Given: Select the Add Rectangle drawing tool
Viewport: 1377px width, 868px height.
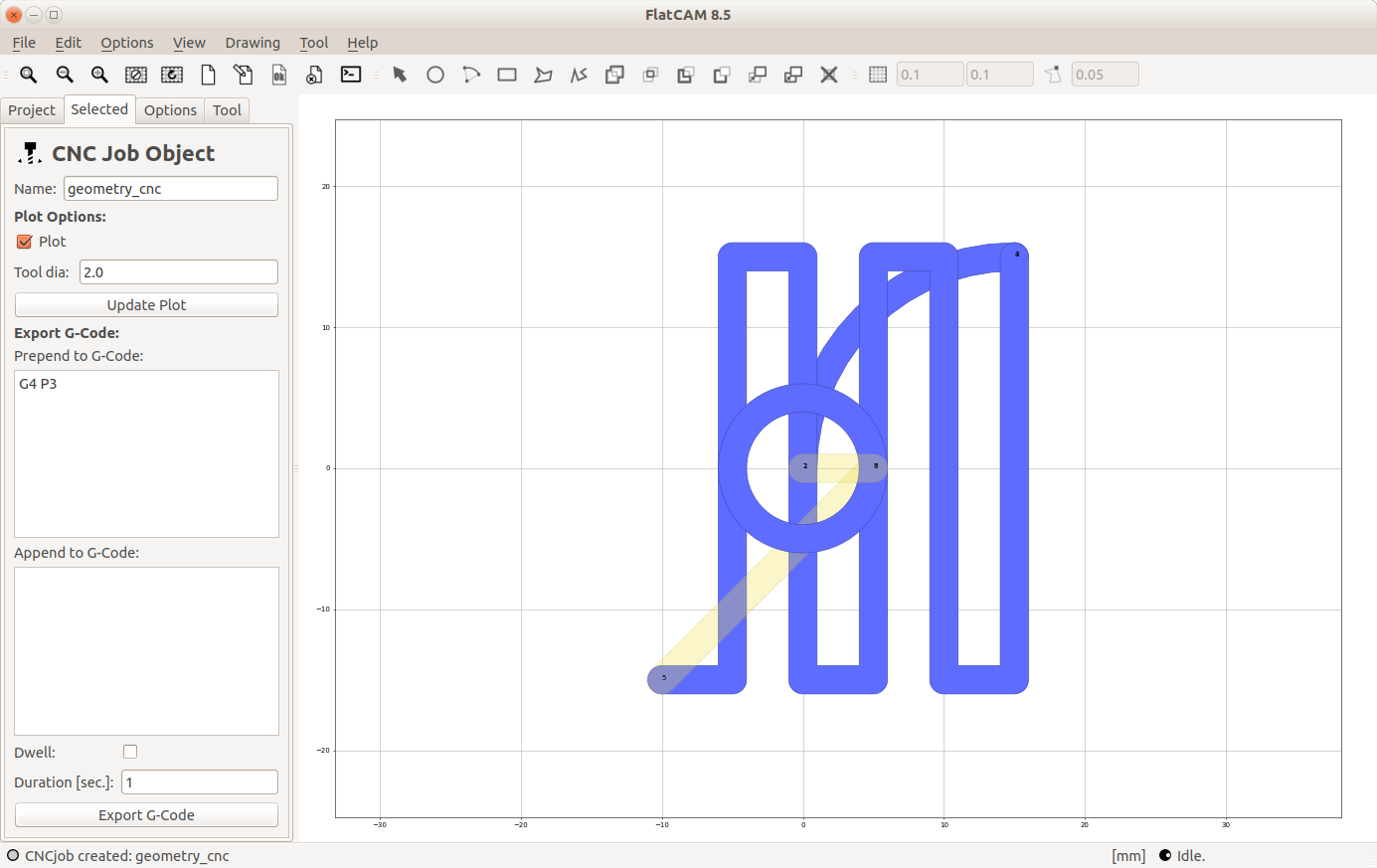Looking at the screenshot, I should [x=507, y=75].
